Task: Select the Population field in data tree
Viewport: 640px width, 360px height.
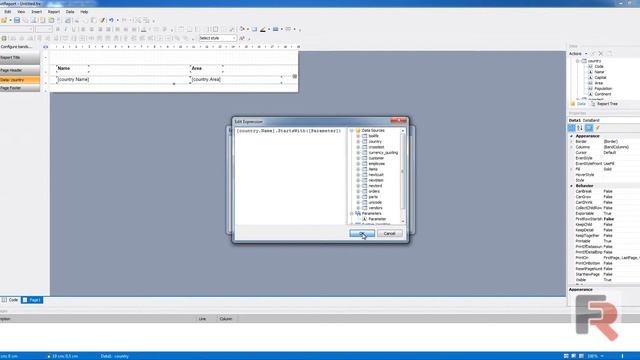Action: tap(603, 89)
